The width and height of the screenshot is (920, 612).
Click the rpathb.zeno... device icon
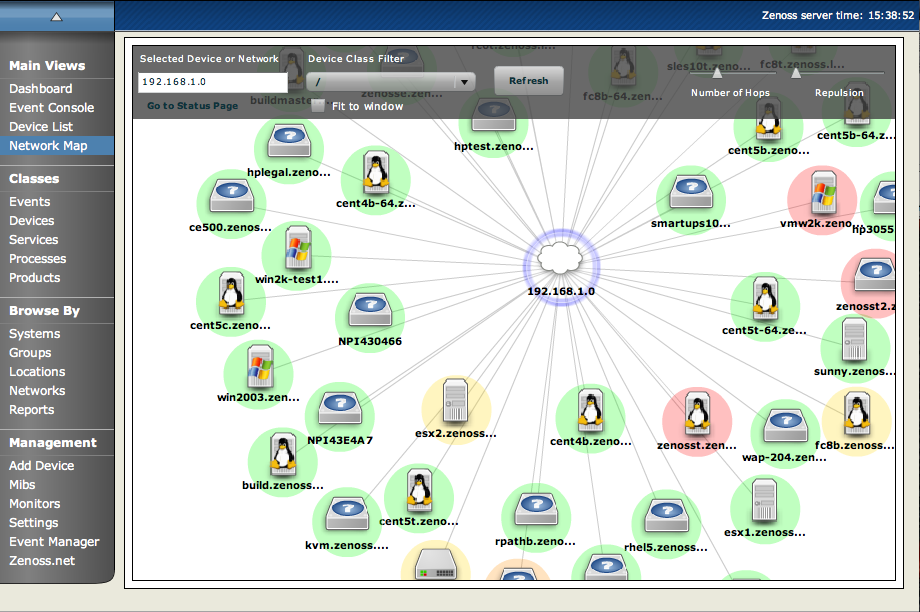coord(536,509)
